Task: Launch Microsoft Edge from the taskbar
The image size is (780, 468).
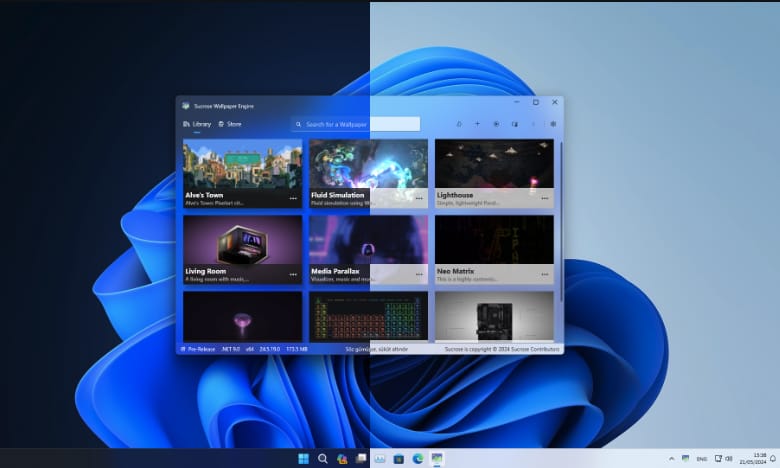Action: point(418,459)
